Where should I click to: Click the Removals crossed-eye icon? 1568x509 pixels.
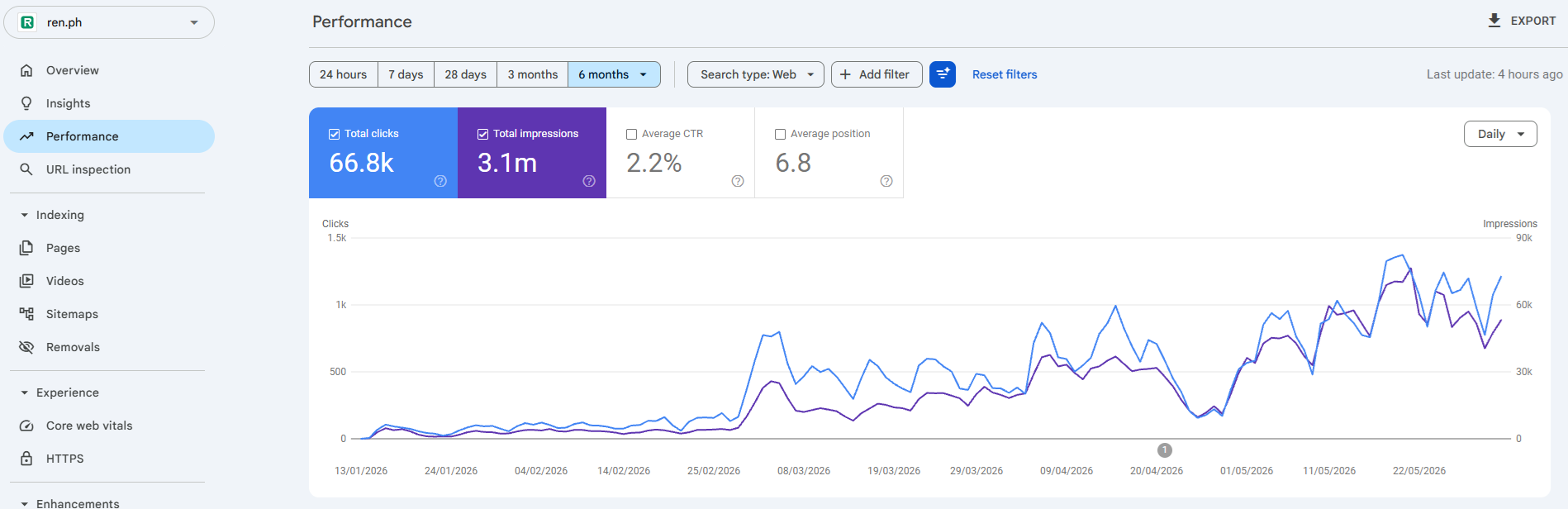(x=26, y=347)
